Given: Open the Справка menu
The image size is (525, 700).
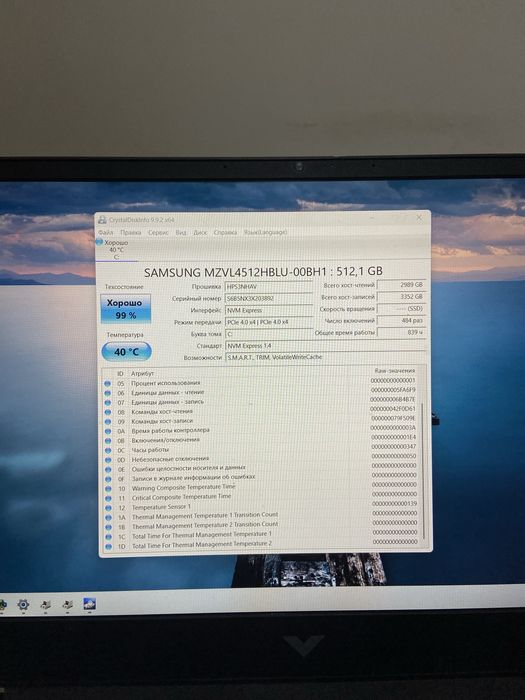Looking at the screenshot, I should click(225, 233).
